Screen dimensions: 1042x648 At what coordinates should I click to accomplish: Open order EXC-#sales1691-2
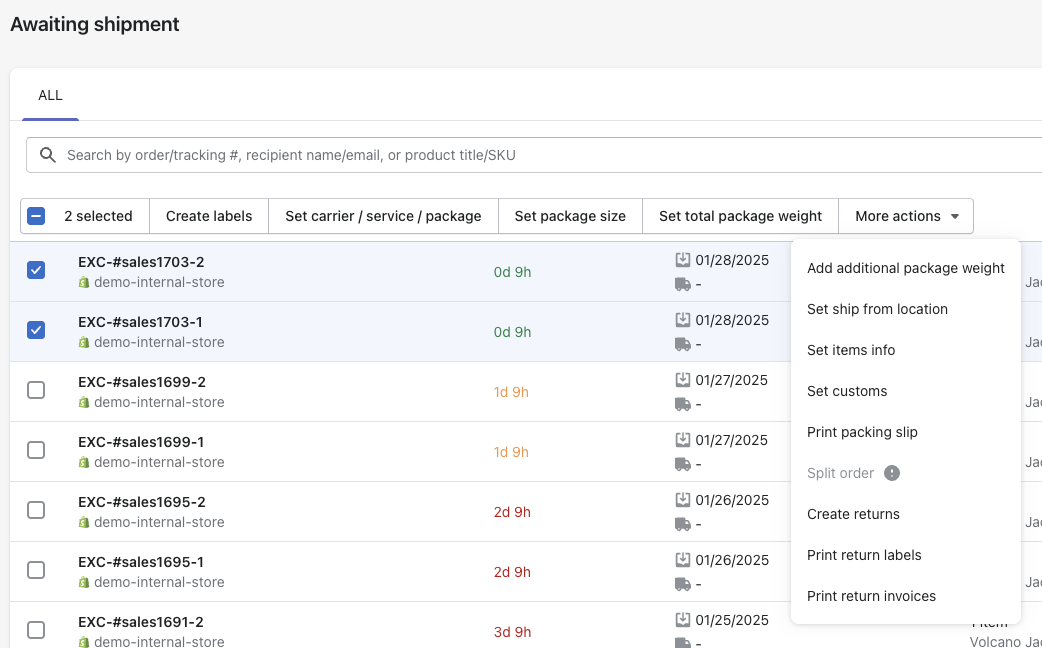pyautogui.click(x=141, y=622)
